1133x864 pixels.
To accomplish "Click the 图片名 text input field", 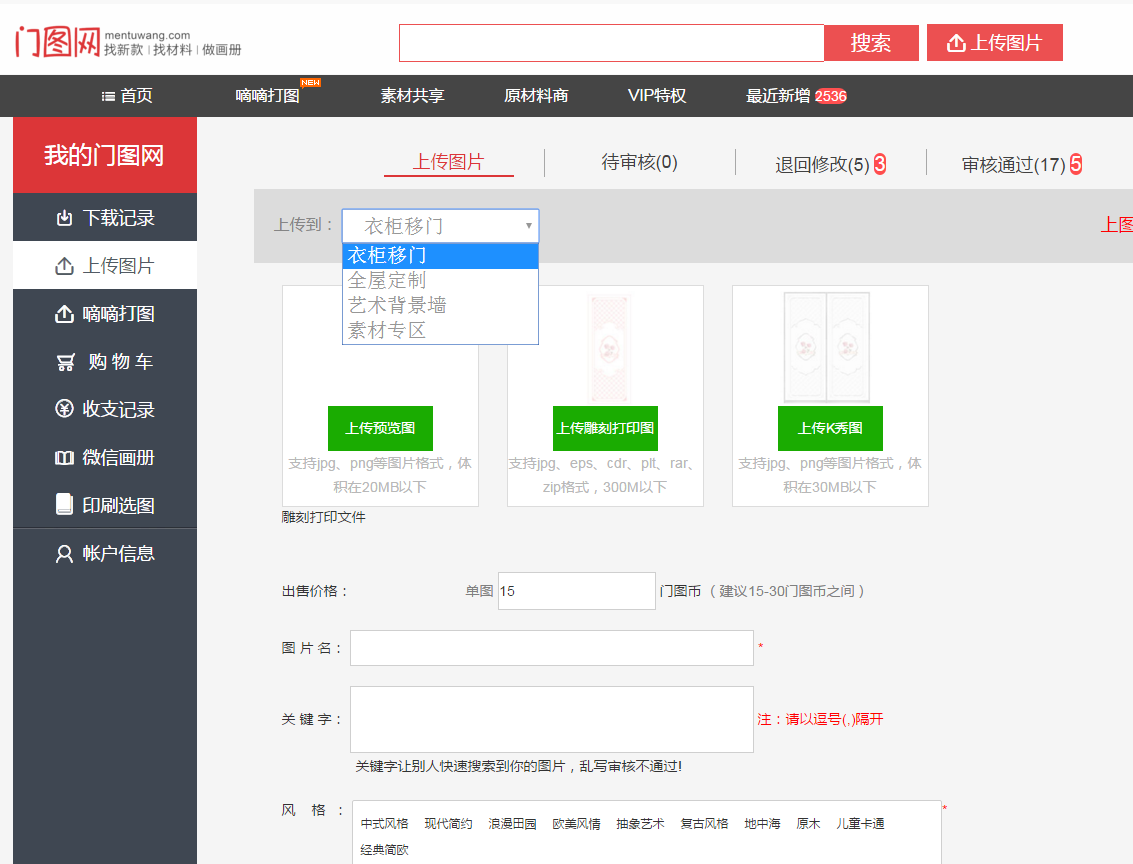I will [x=551, y=648].
